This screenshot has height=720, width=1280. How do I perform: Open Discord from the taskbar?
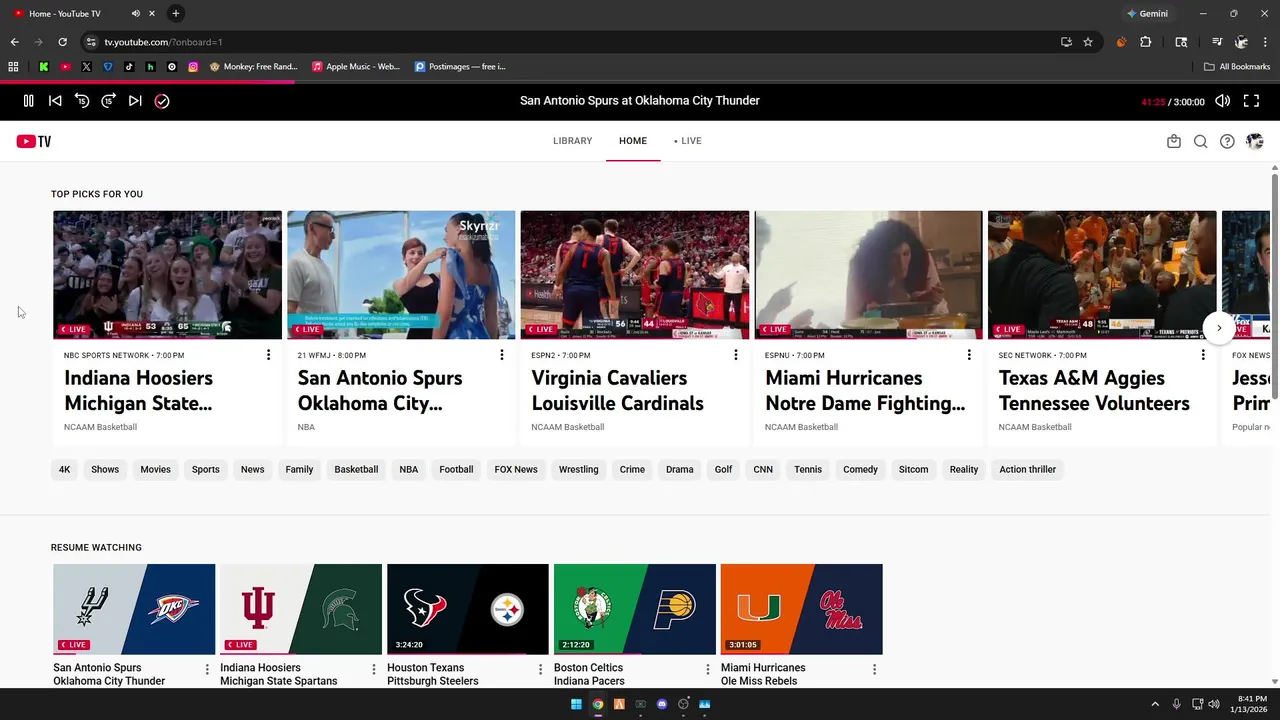pos(662,704)
